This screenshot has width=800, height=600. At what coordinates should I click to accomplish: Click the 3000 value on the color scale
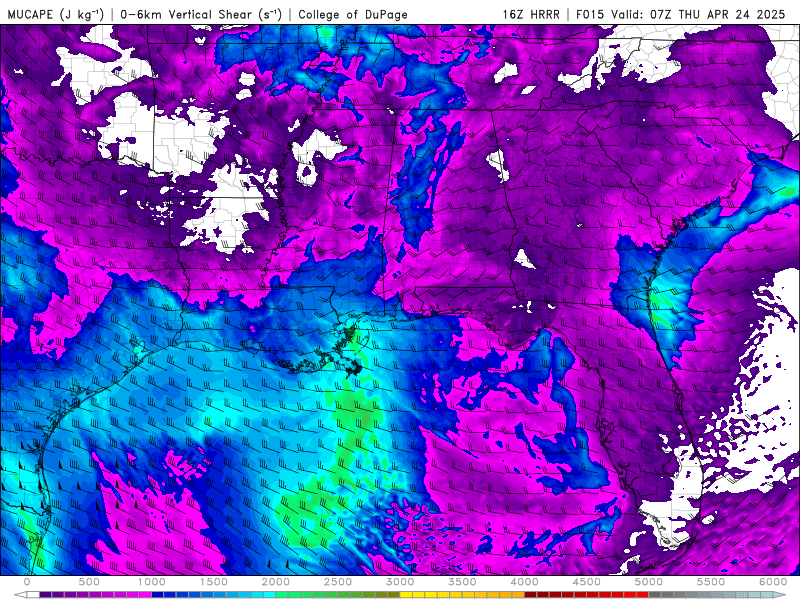coord(400,582)
